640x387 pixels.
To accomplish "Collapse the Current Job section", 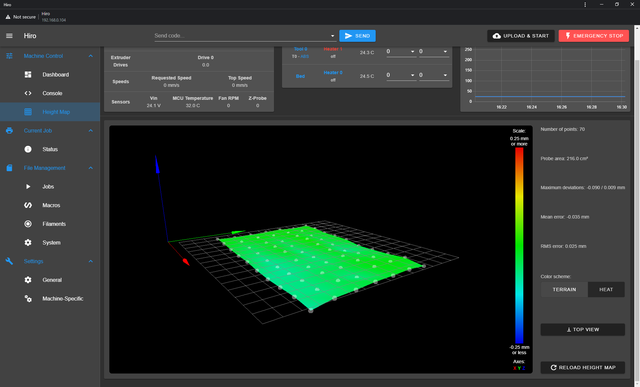I will tap(91, 131).
